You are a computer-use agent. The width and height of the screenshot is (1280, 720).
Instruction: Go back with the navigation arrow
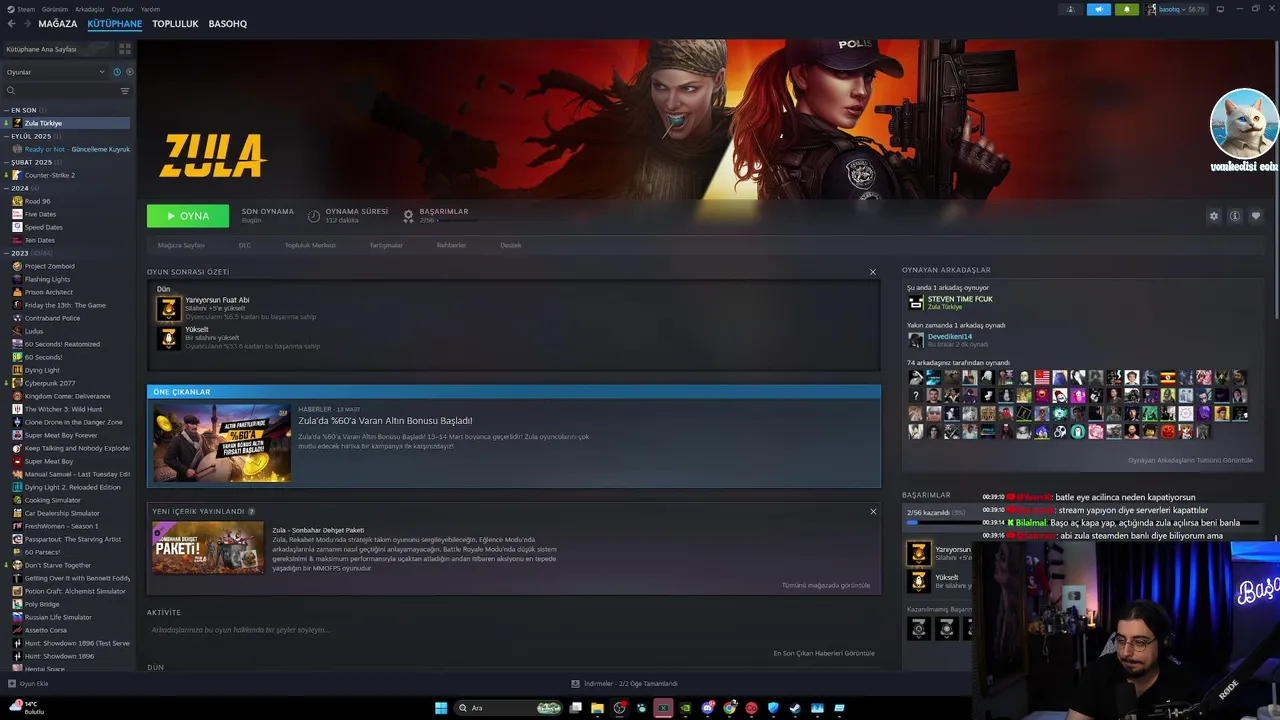pos(12,24)
